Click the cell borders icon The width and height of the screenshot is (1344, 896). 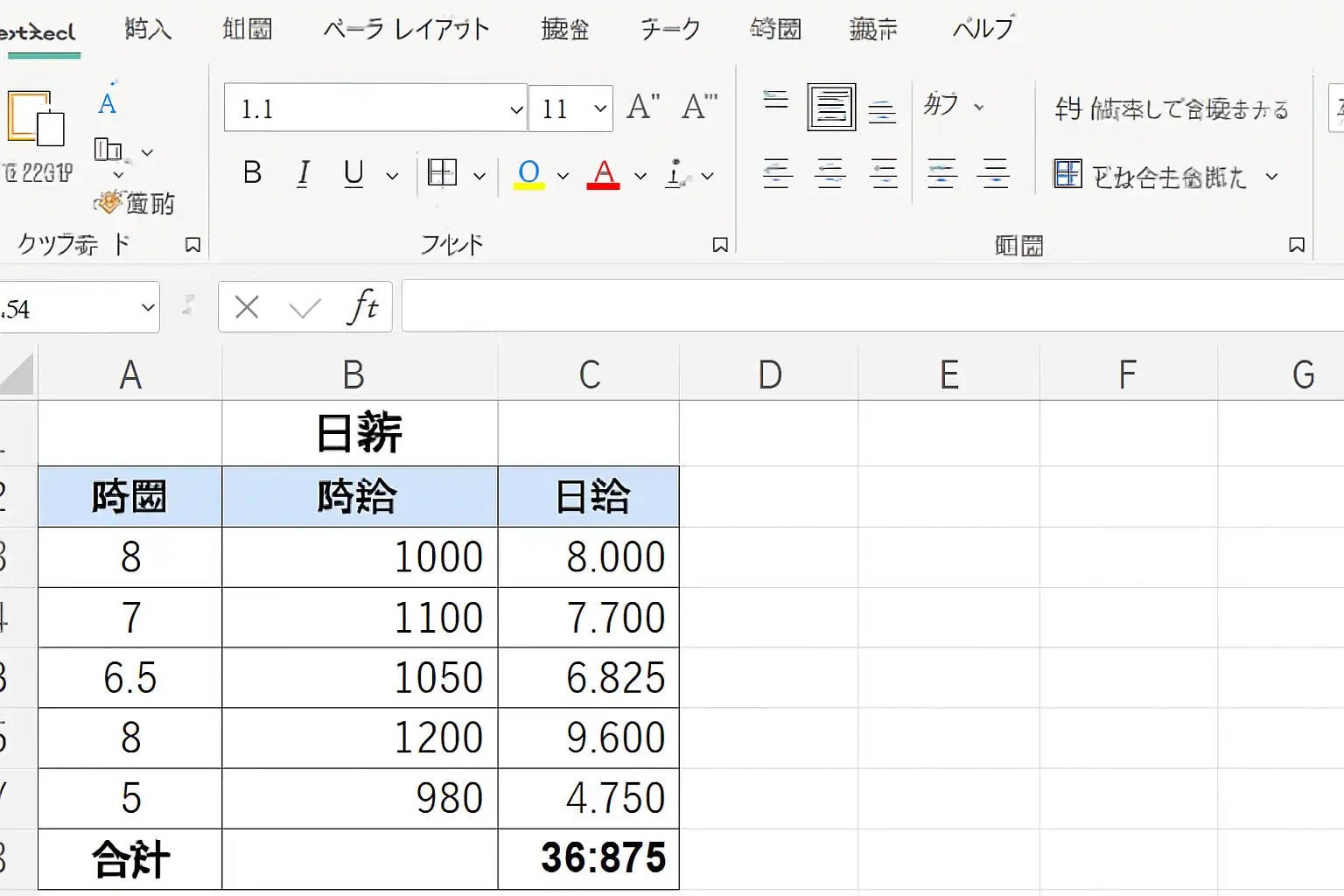tap(443, 173)
